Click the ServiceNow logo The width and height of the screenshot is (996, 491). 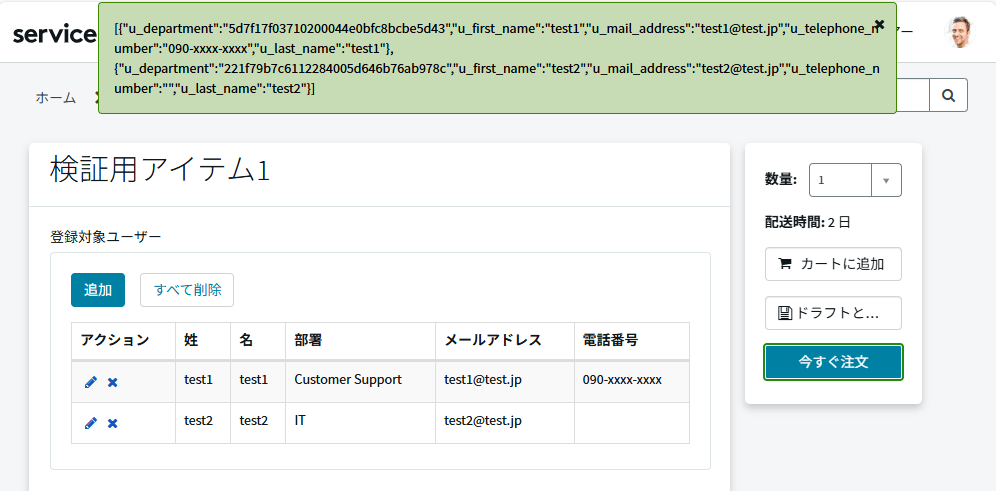pyautogui.click(x=54, y=33)
